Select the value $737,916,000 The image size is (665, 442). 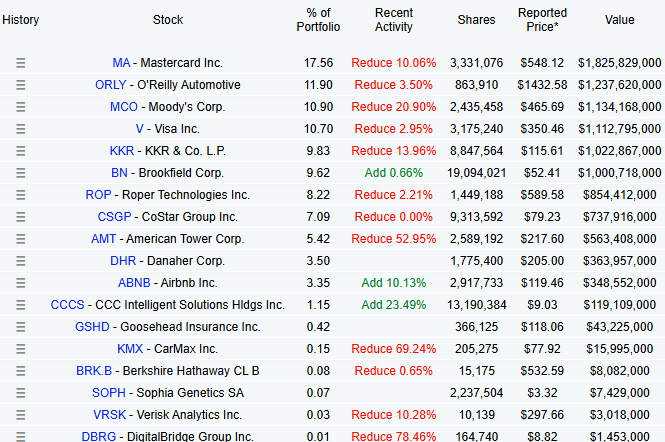pyautogui.click(x=620, y=217)
